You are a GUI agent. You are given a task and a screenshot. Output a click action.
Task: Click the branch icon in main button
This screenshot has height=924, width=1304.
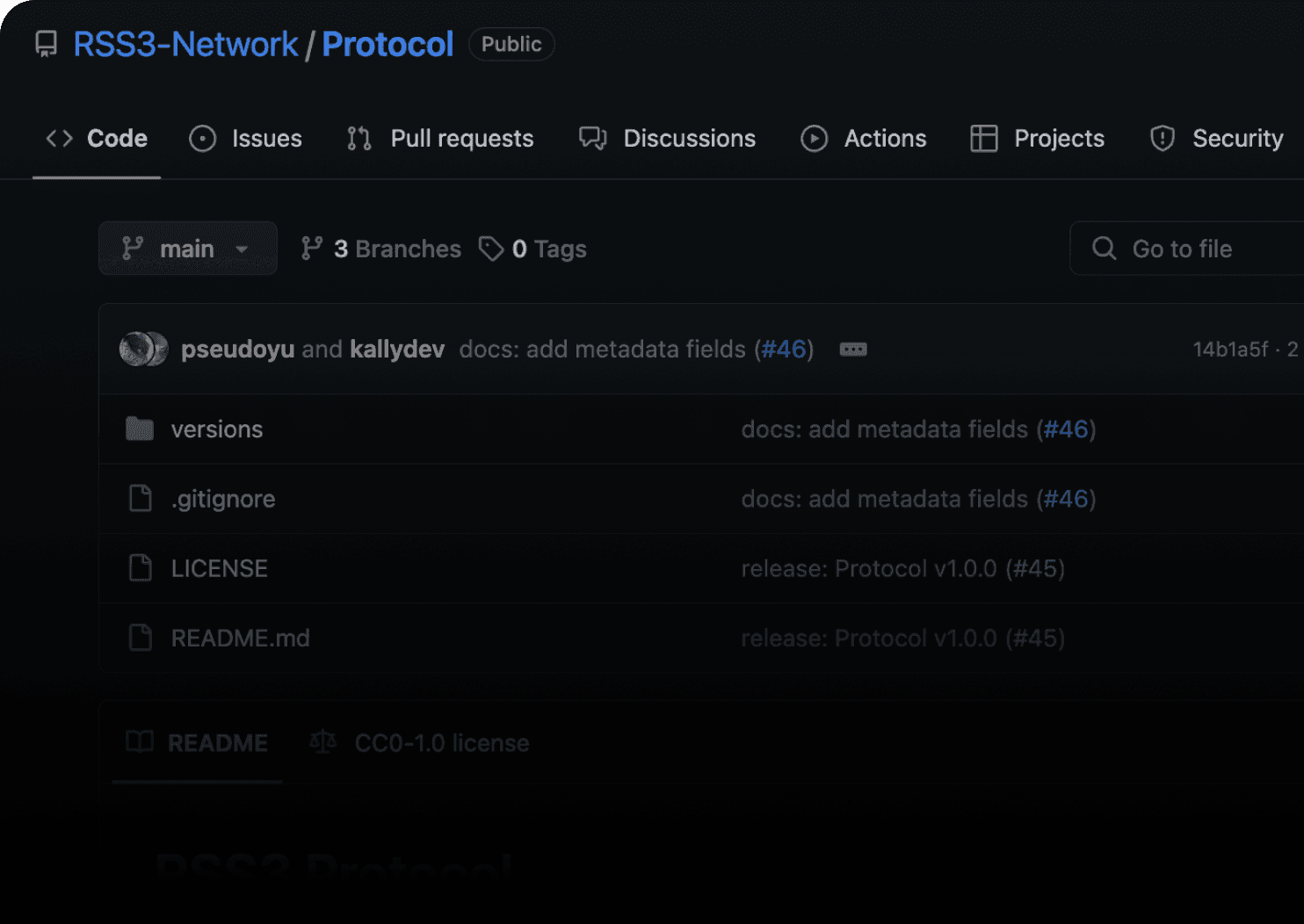click(x=133, y=249)
